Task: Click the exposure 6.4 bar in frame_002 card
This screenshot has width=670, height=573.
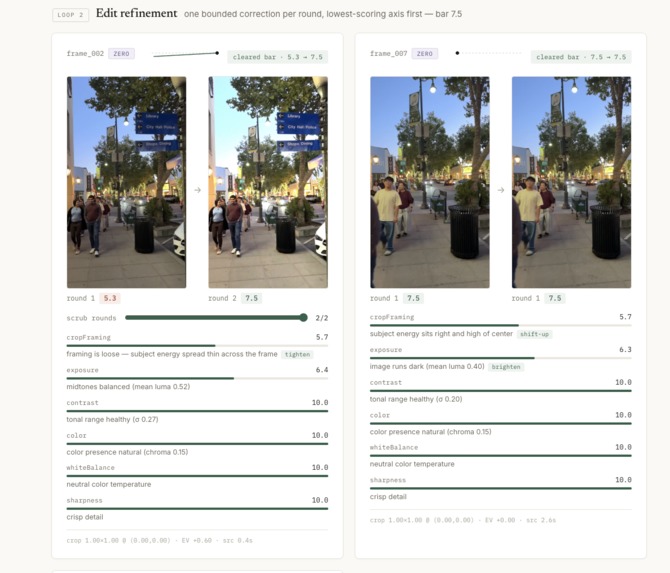Action: click(x=197, y=378)
